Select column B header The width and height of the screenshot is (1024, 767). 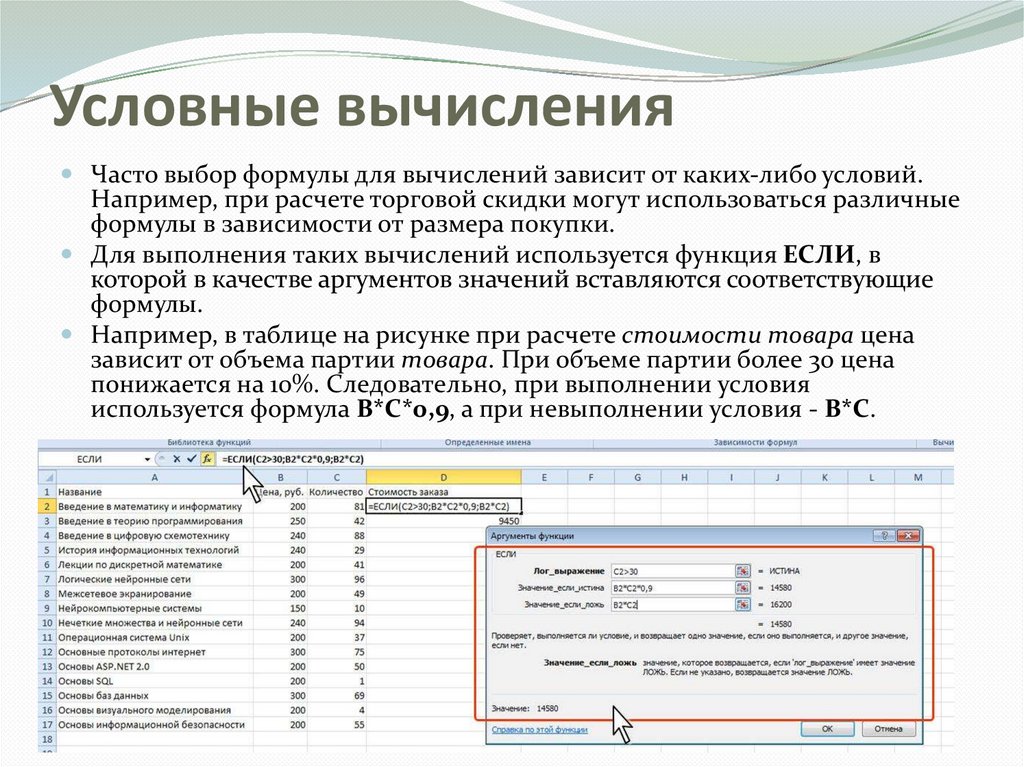coord(280,478)
